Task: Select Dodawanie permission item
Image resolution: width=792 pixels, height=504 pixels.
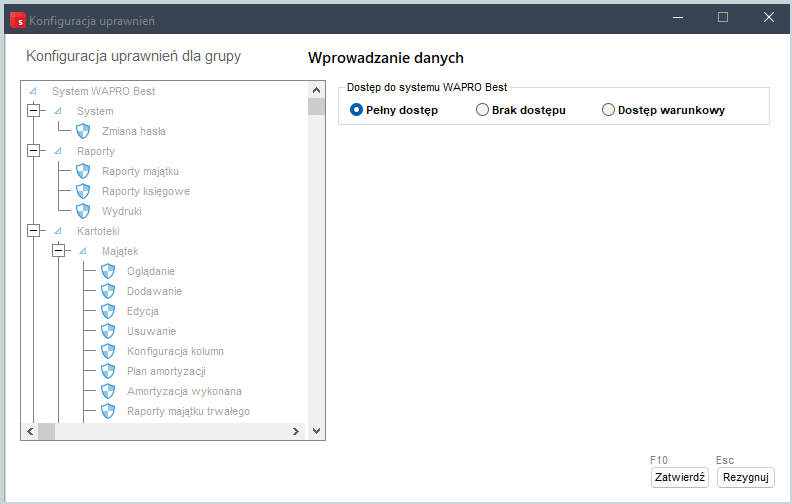Action: tap(155, 291)
